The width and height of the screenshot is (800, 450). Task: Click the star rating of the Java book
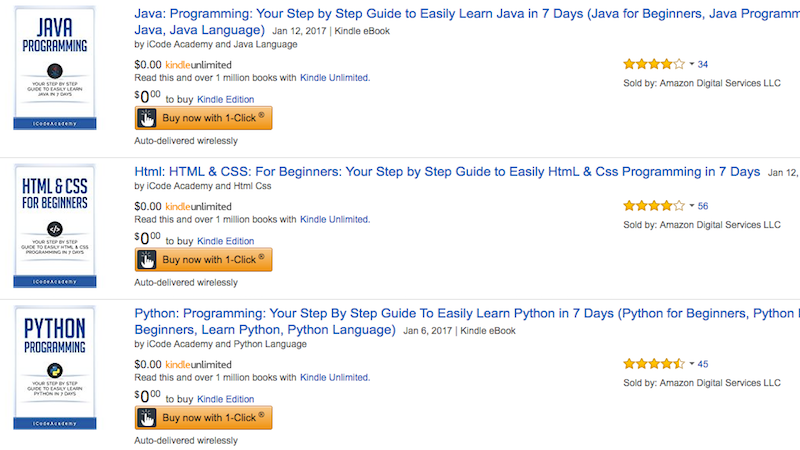click(654, 64)
